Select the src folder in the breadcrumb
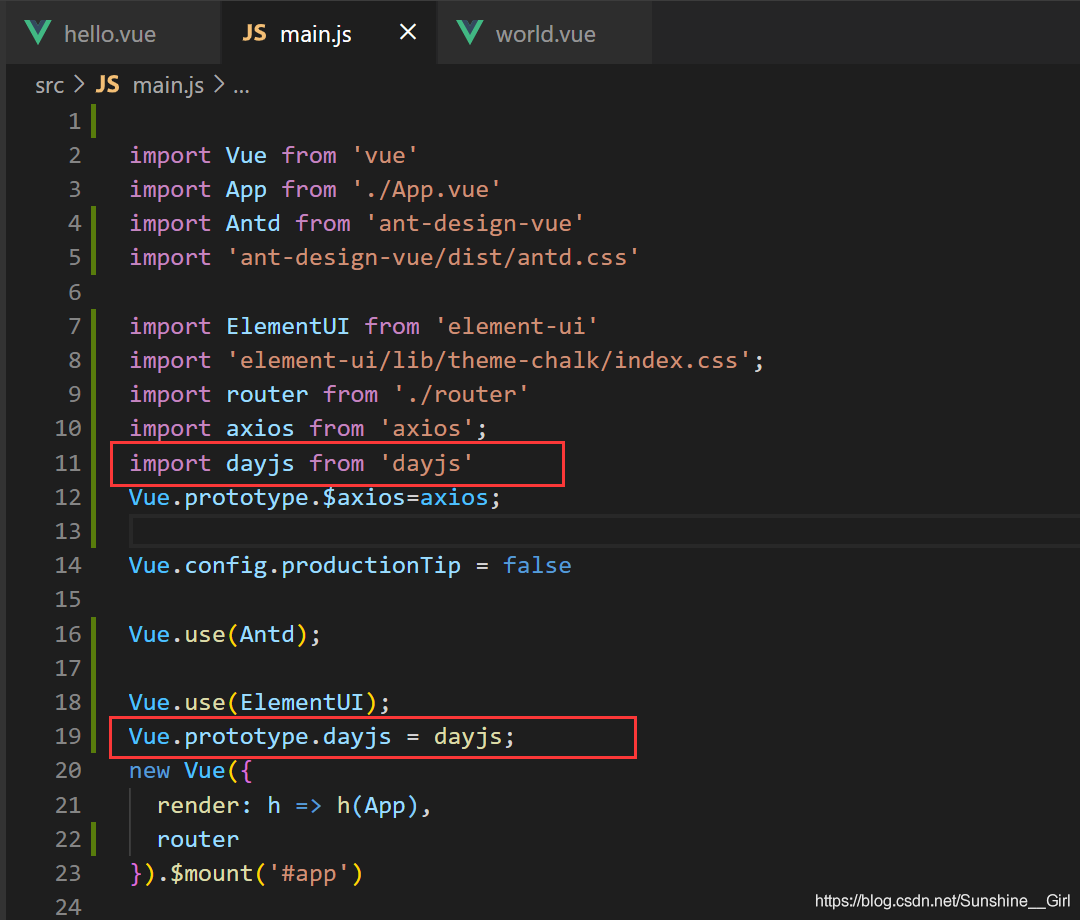 tap(49, 85)
